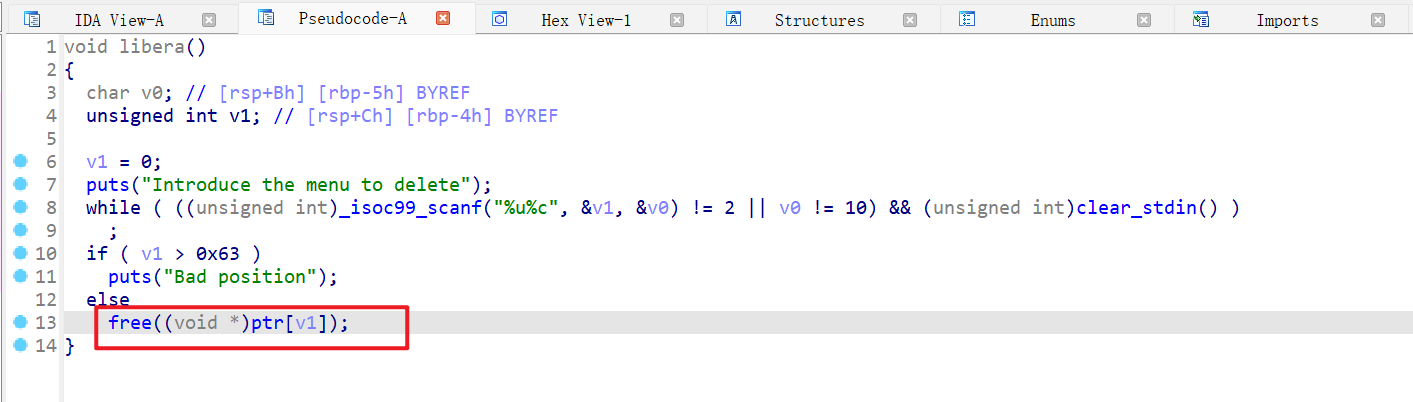Click the Hex View-1 tab icon

coord(500,19)
